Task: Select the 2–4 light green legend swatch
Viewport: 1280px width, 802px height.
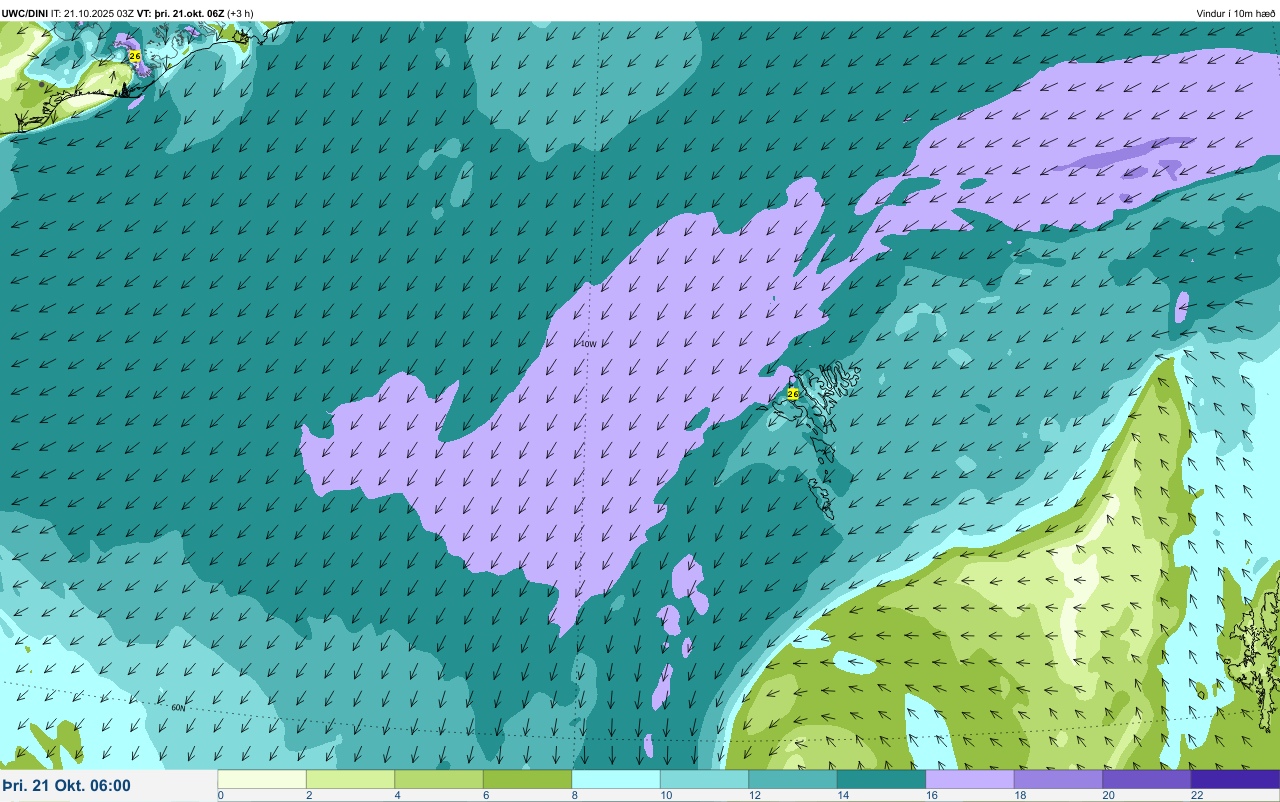Action: (x=350, y=779)
